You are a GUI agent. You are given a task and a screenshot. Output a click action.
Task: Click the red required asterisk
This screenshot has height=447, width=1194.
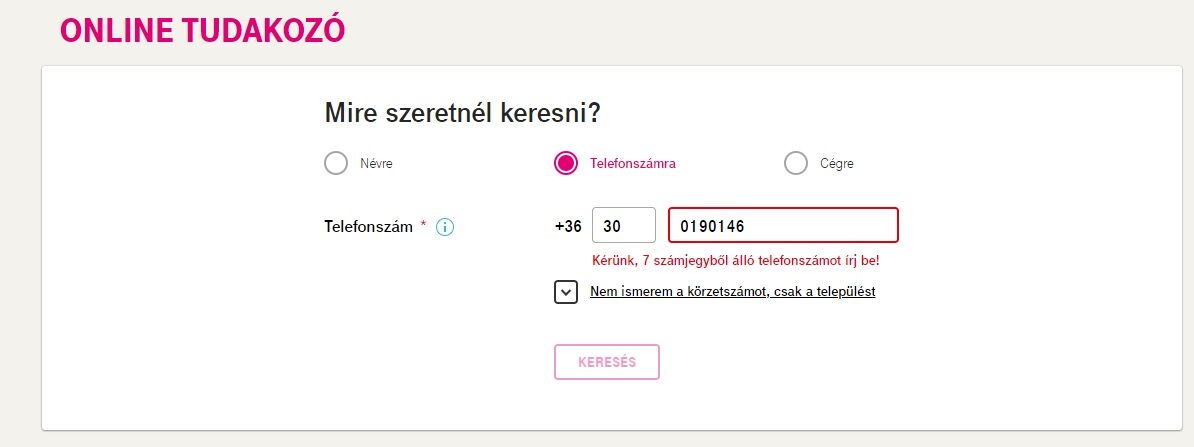tap(423, 225)
